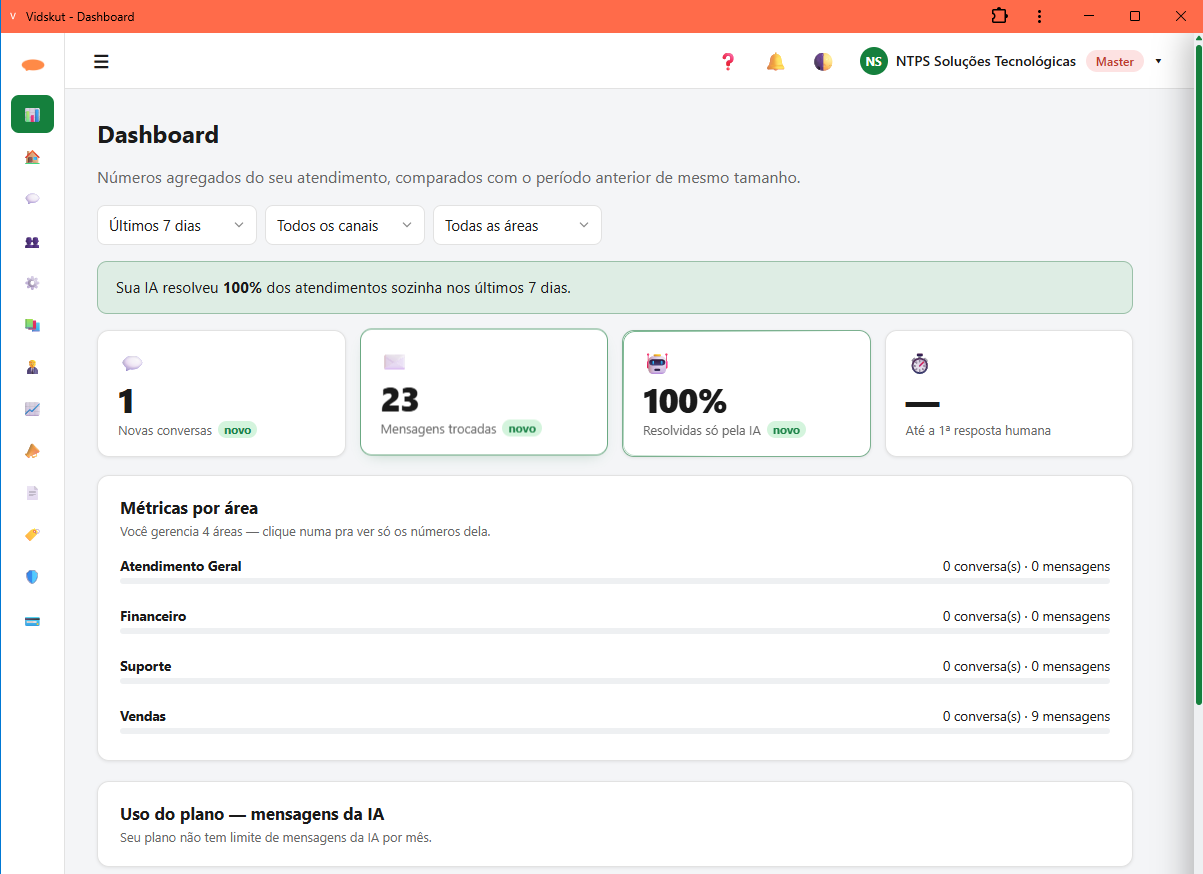Toggle dark mode with half-moon icon
The width and height of the screenshot is (1203, 874).
(x=822, y=62)
